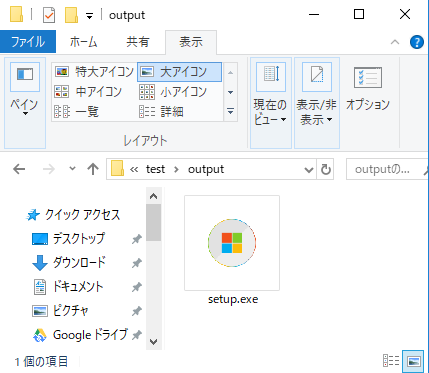The image size is (429, 373).
Task: Click navigation pane scrollbar up arrow
Action: [153, 196]
